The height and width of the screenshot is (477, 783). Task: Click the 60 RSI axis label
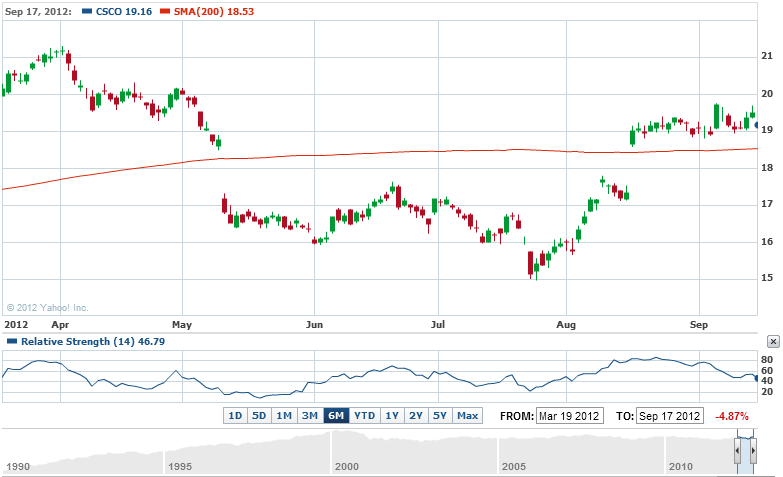767,371
